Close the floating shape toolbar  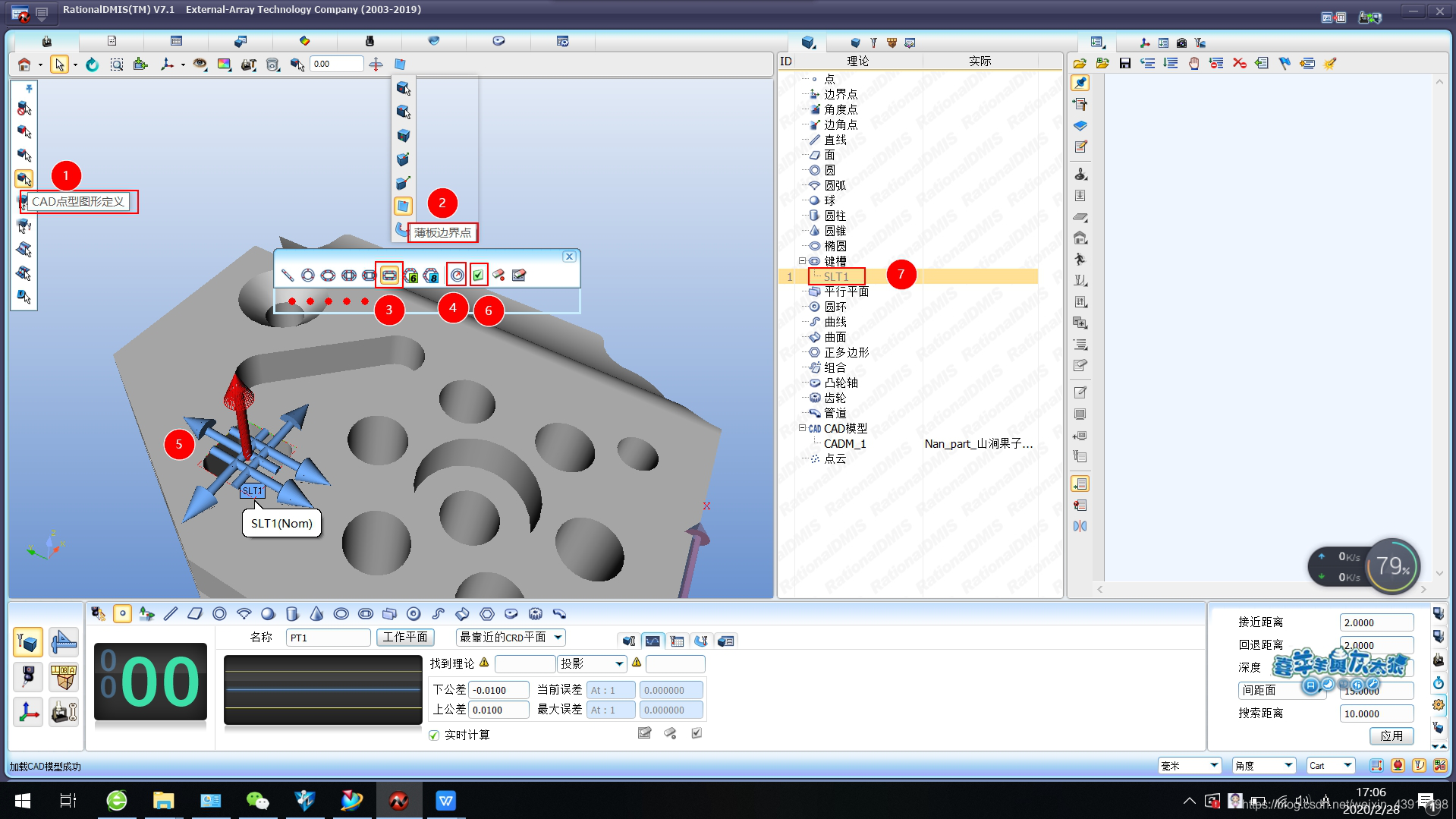coord(569,257)
